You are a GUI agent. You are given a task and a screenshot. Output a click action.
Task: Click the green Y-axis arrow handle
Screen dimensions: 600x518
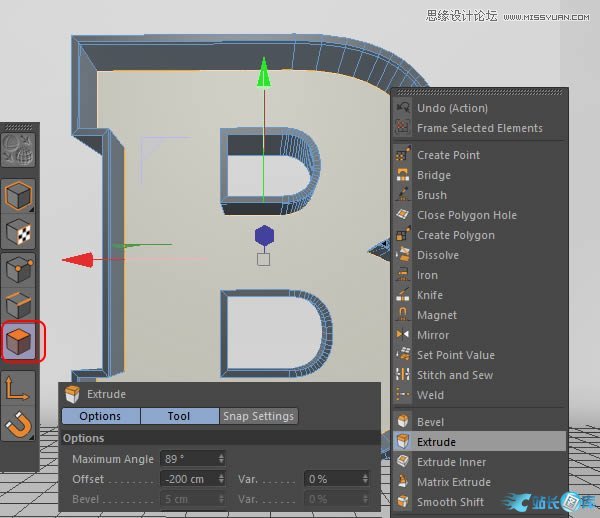(264, 72)
